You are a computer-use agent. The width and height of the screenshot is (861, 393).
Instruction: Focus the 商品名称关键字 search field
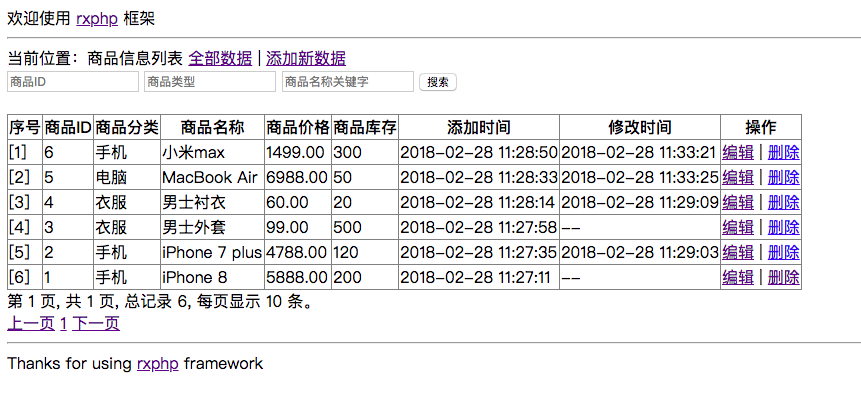[x=348, y=82]
